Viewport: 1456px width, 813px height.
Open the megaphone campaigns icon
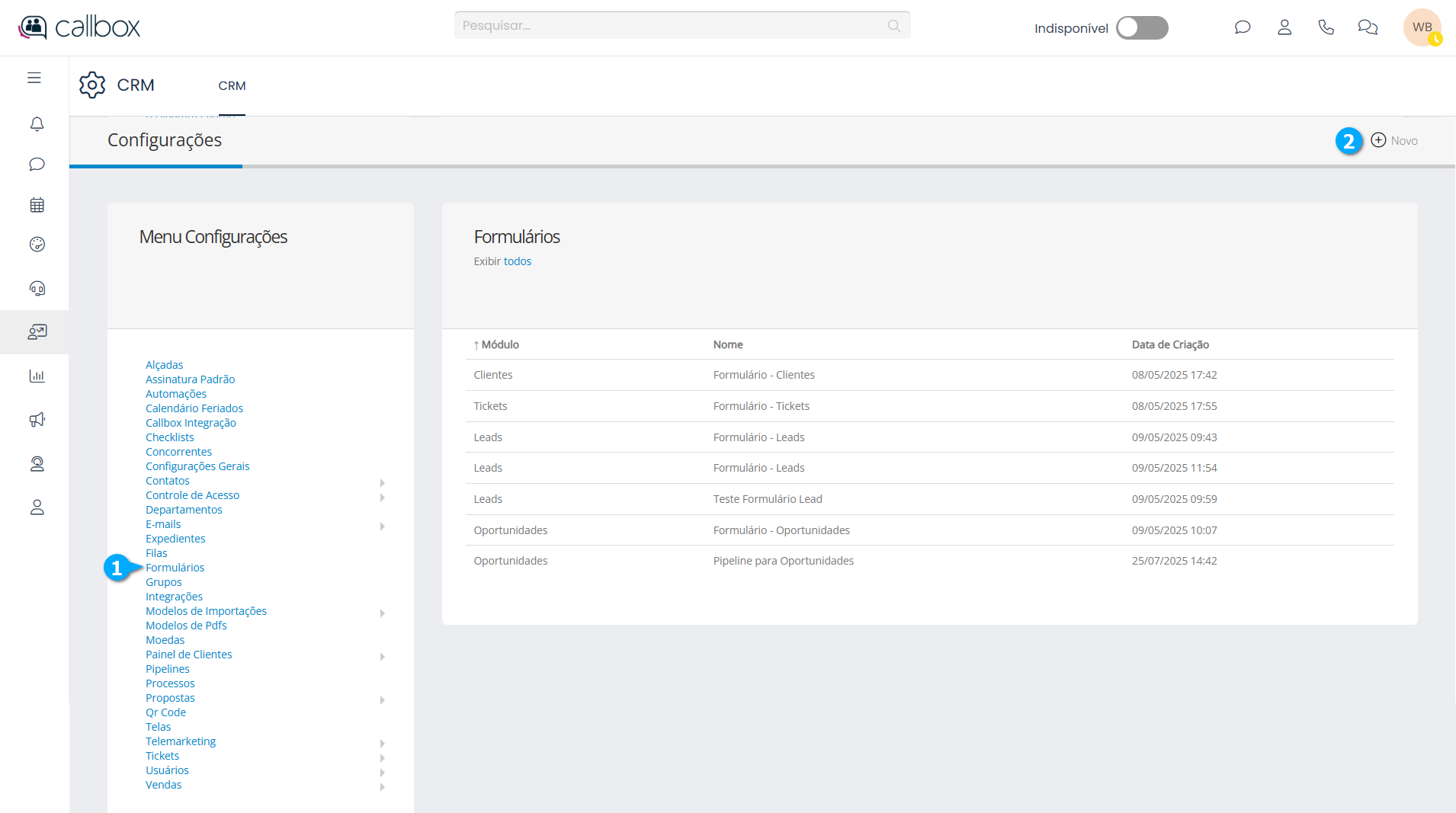[x=37, y=420]
